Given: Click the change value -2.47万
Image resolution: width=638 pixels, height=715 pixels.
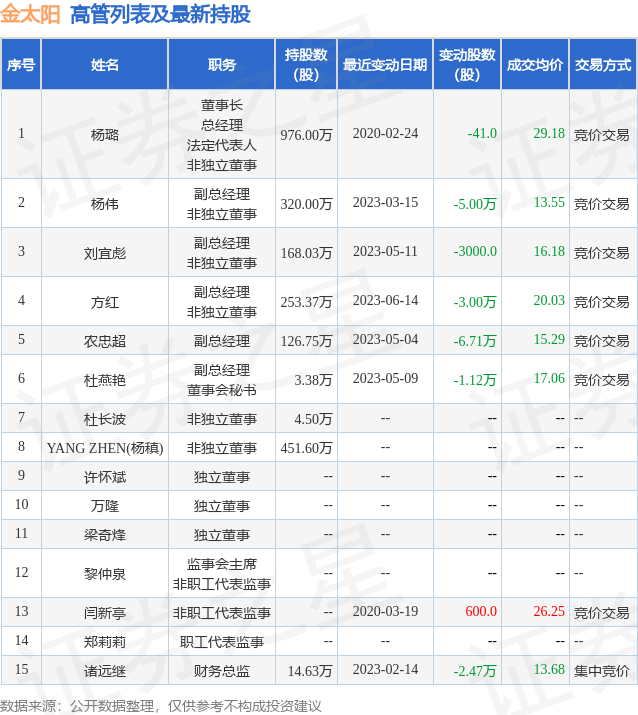Looking at the screenshot, I should 475,670.
